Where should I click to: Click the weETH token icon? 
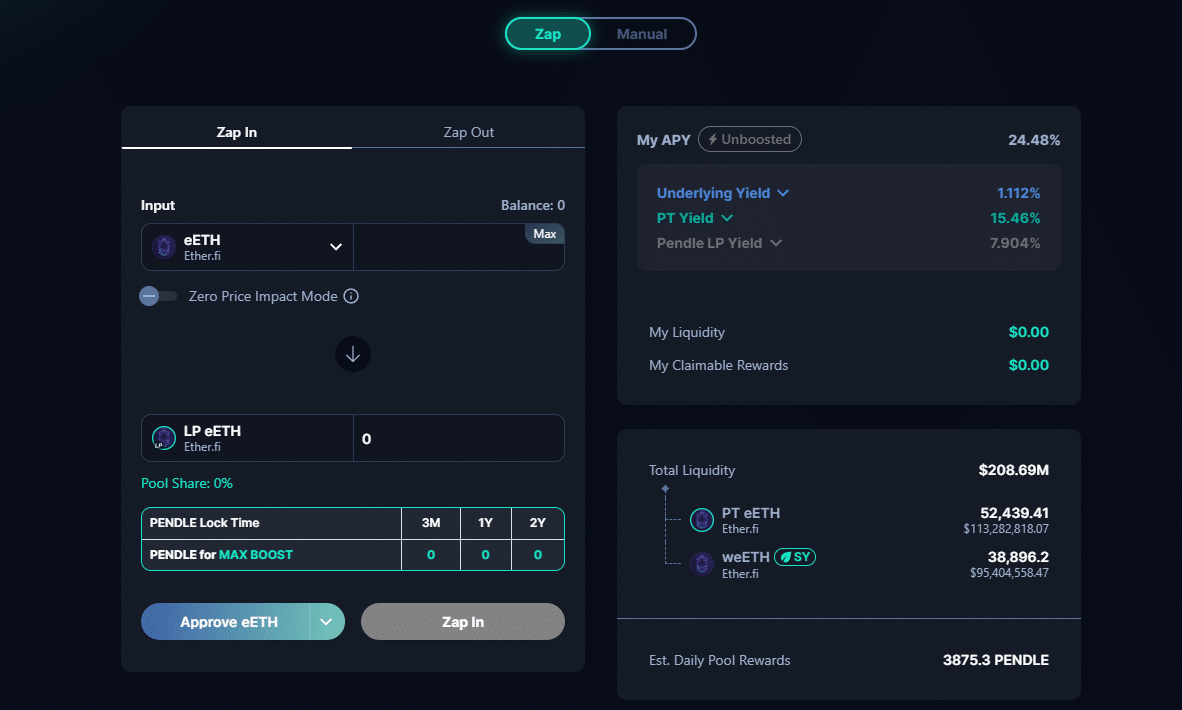701,564
